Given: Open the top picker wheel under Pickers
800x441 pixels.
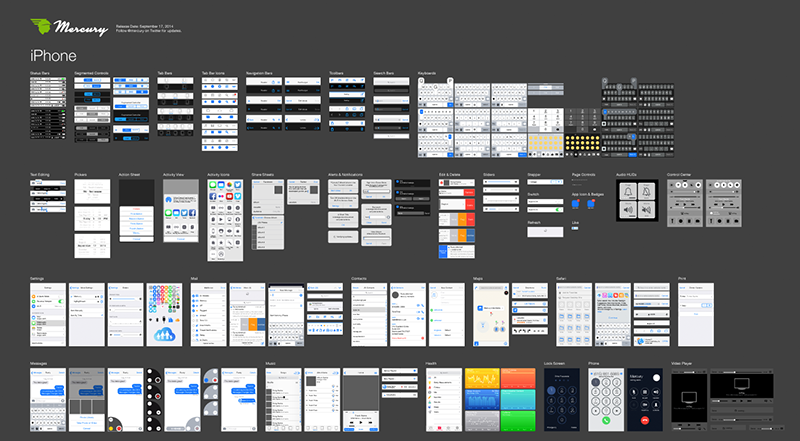Looking at the screenshot, I should pyautogui.click(x=92, y=191).
